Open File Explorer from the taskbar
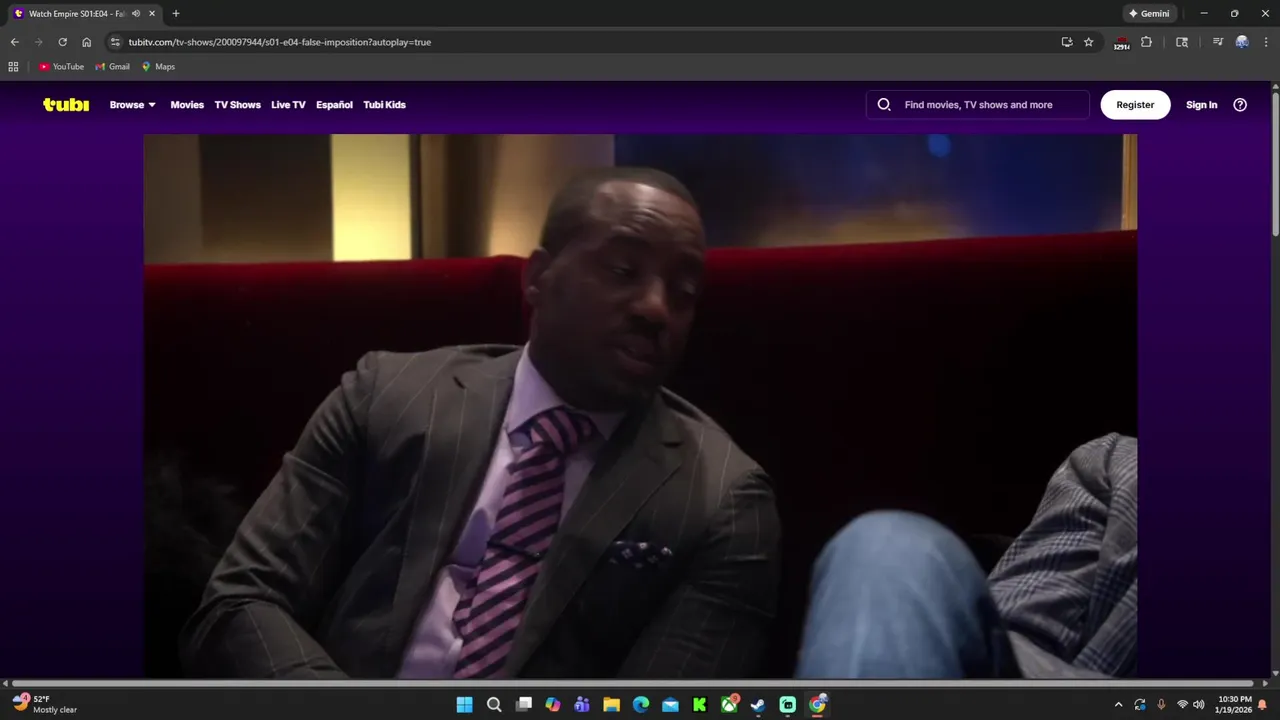This screenshot has width=1280, height=720. (x=611, y=705)
